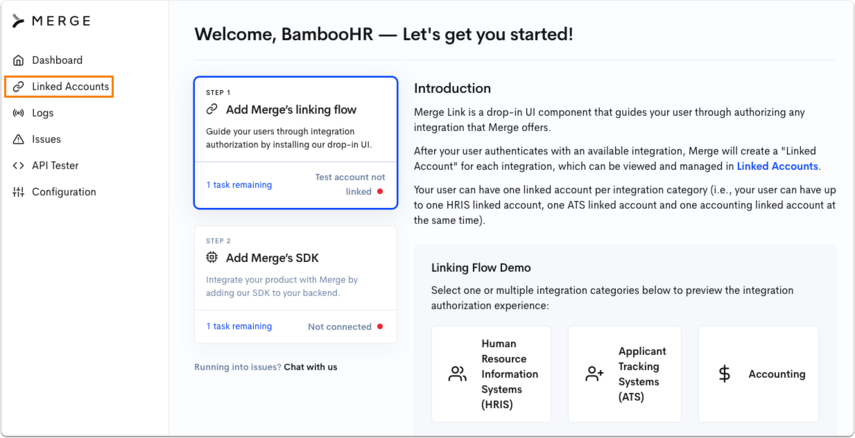Click the Issues warning triangle icon
This screenshot has width=855, height=438.
(19, 139)
